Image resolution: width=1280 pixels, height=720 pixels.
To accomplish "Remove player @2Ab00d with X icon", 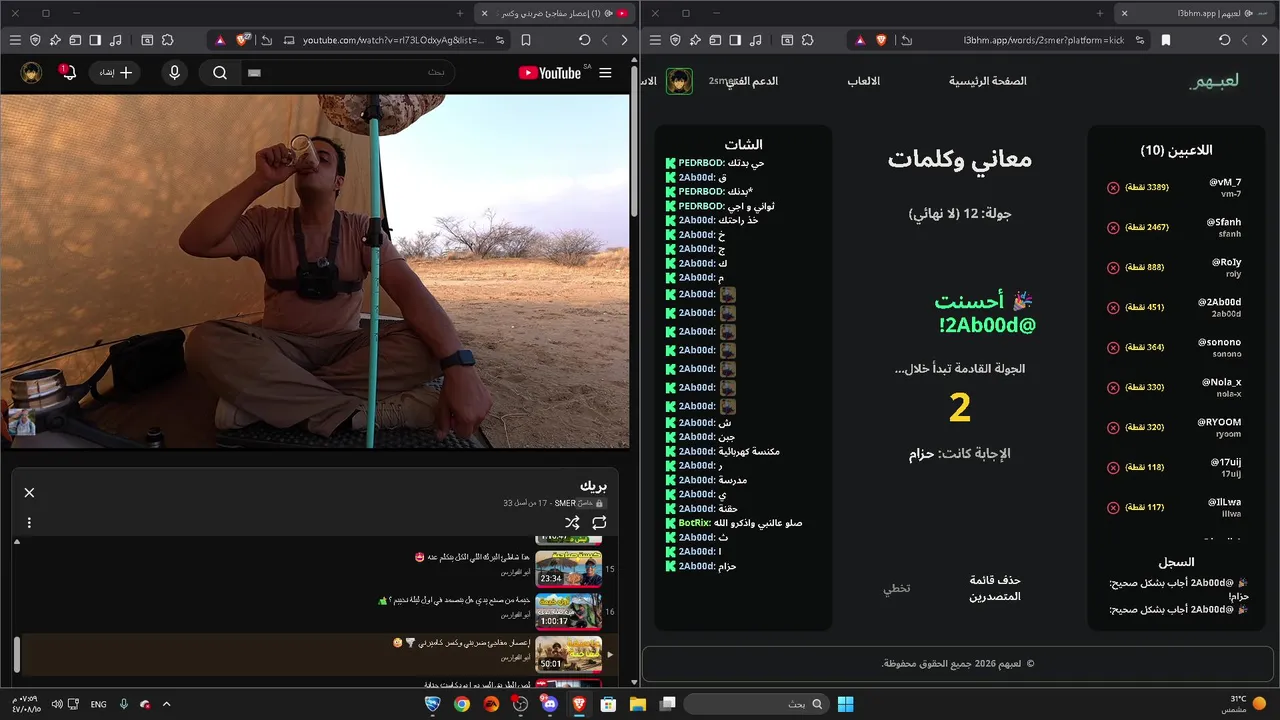I will tap(1113, 308).
